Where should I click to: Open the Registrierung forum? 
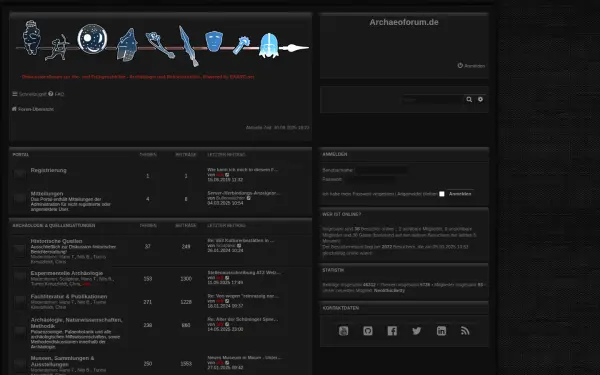point(49,170)
